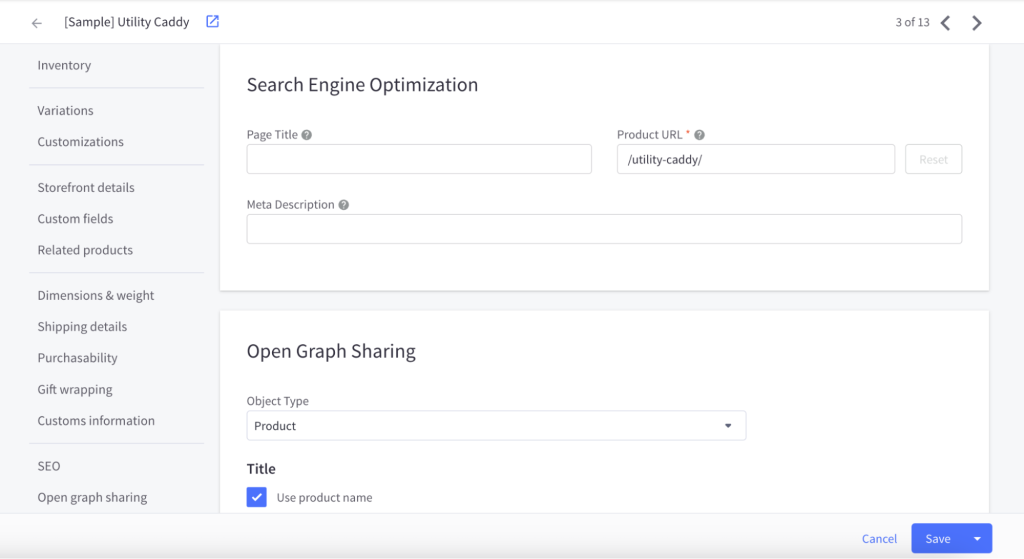Go to next product with right chevron
1024x559 pixels.
tap(977, 23)
